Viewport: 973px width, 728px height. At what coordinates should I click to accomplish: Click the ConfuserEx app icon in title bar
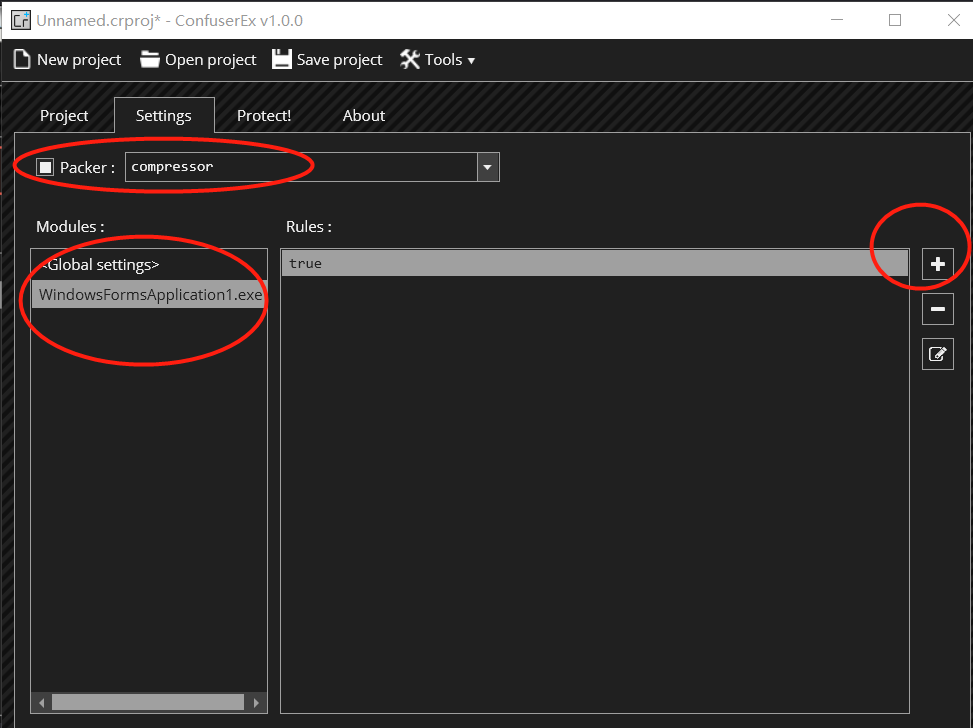coord(20,20)
